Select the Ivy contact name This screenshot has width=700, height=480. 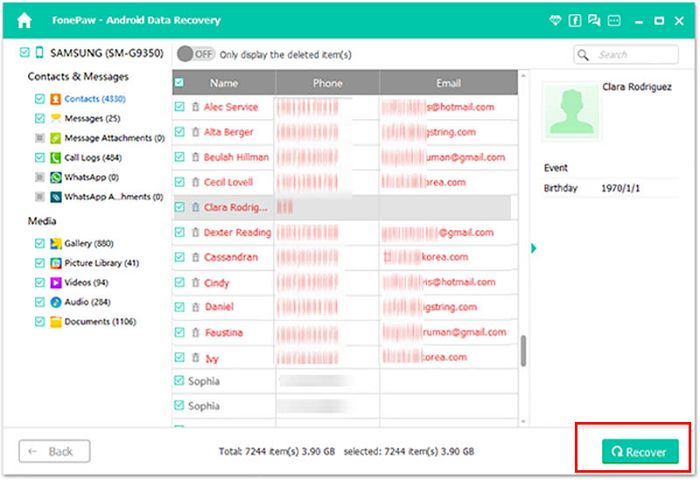(212, 359)
